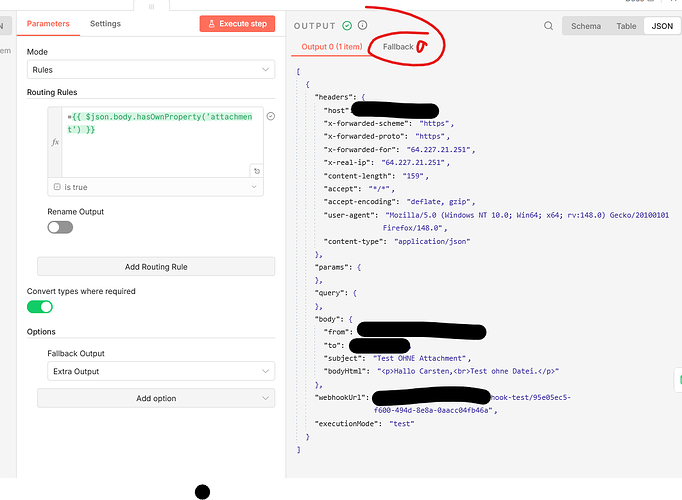This screenshot has width=682, height=500.
Task: Click the "user-agent" key
Action: (x=349, y=215)
